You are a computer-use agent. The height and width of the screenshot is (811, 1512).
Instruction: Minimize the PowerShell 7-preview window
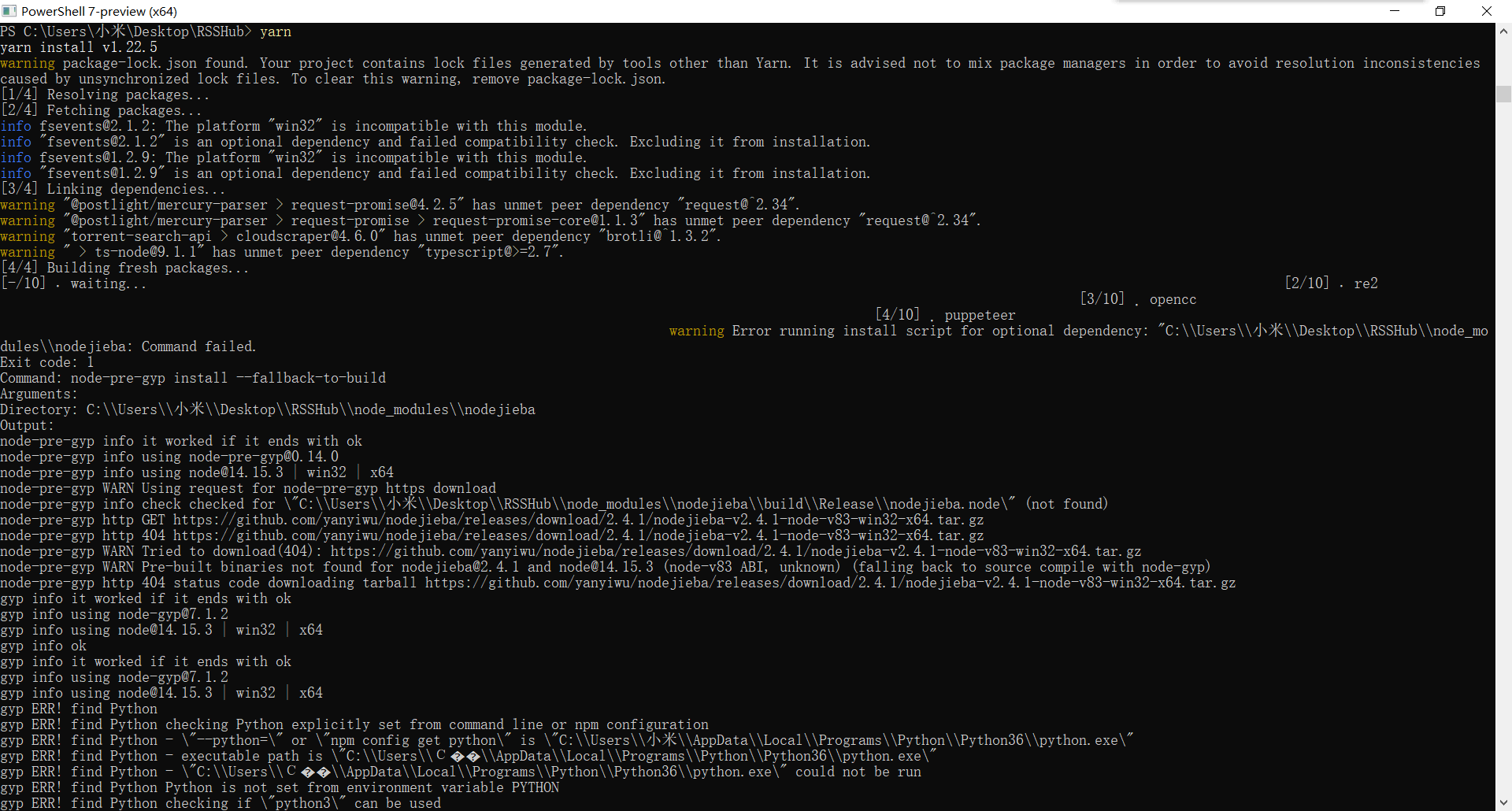(1395, 11)
